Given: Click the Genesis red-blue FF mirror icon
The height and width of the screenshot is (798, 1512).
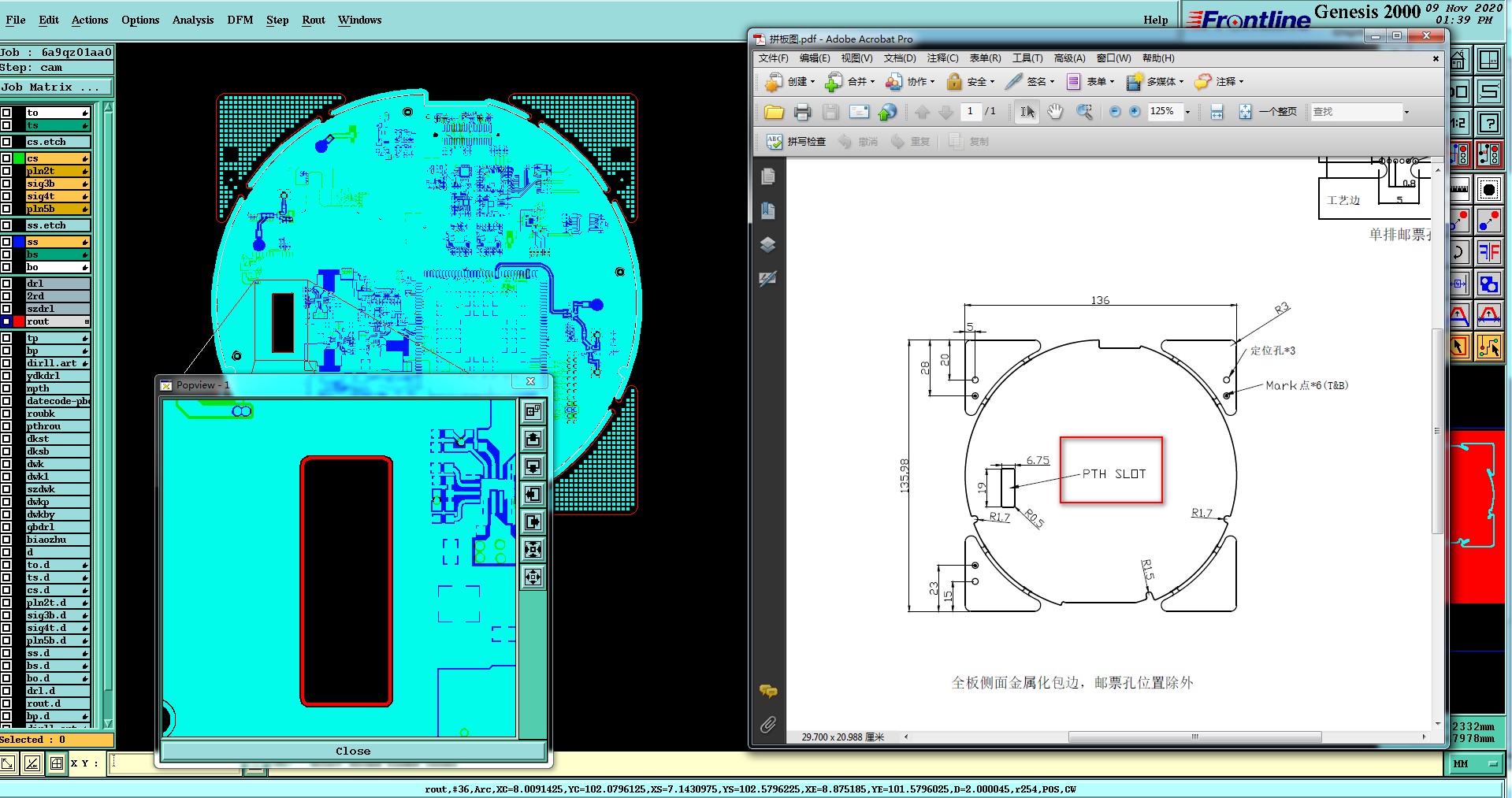Looking at the screenshot, I should (1489, 252).
